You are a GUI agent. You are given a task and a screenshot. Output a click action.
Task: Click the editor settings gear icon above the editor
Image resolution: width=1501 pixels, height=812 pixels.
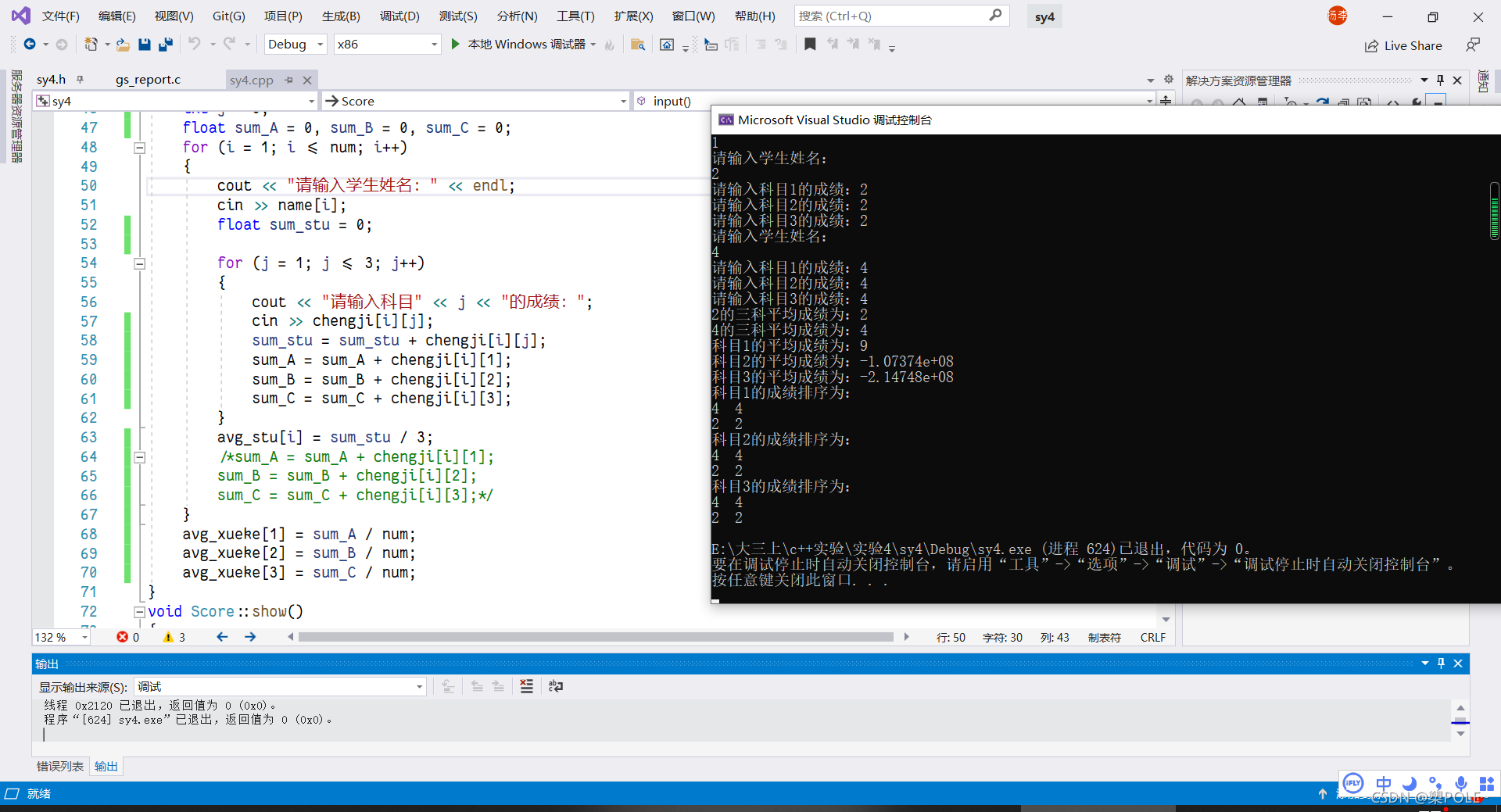click(1169, 79)
